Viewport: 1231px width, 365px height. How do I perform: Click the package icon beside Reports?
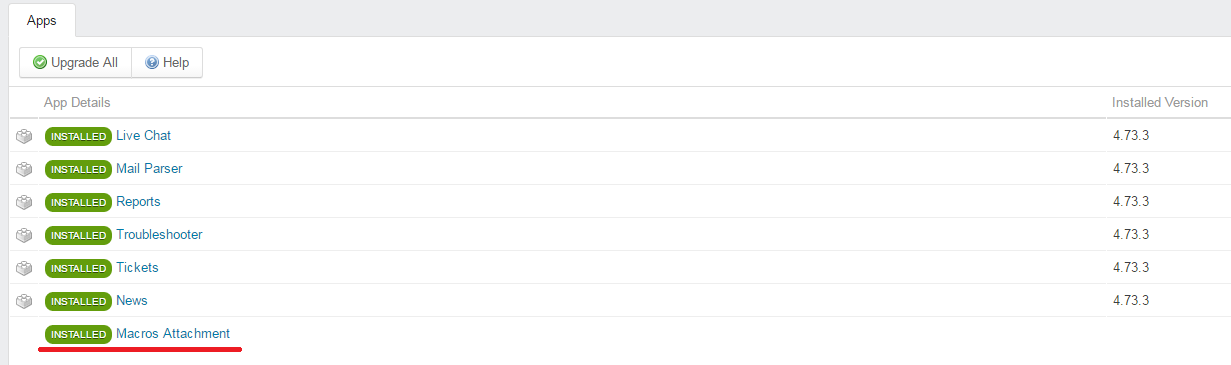[x=24, y=202]
